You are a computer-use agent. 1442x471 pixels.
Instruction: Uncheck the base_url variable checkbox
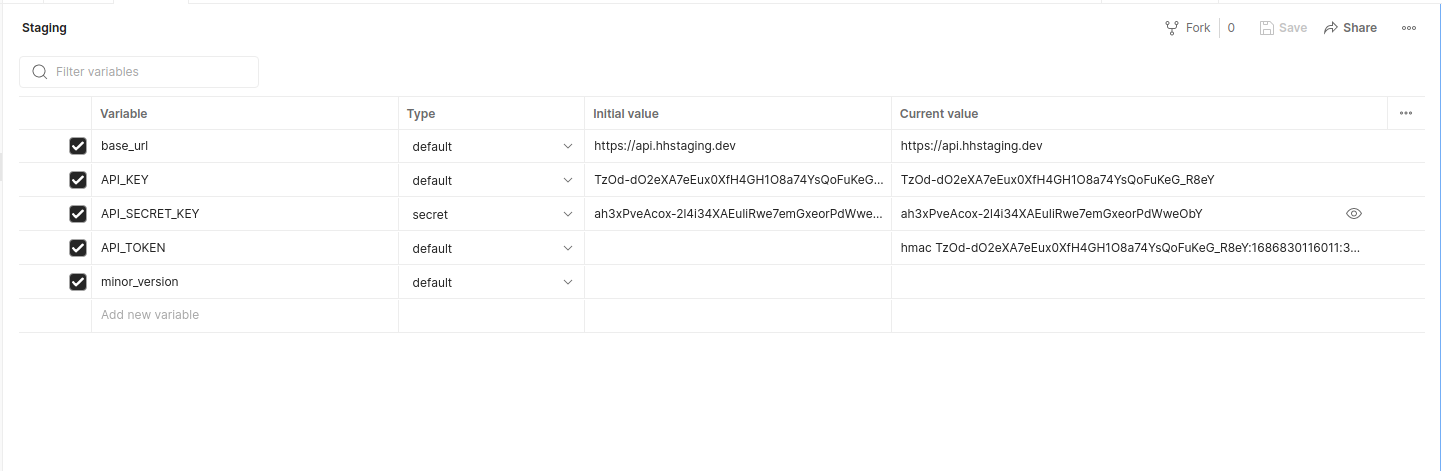click(x=78, y=146)
